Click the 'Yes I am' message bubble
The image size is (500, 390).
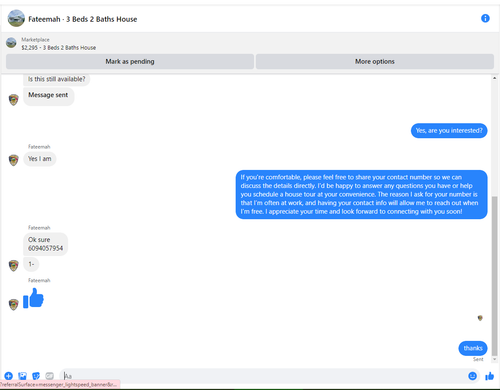pyautogui.click(x=40, y=159)
